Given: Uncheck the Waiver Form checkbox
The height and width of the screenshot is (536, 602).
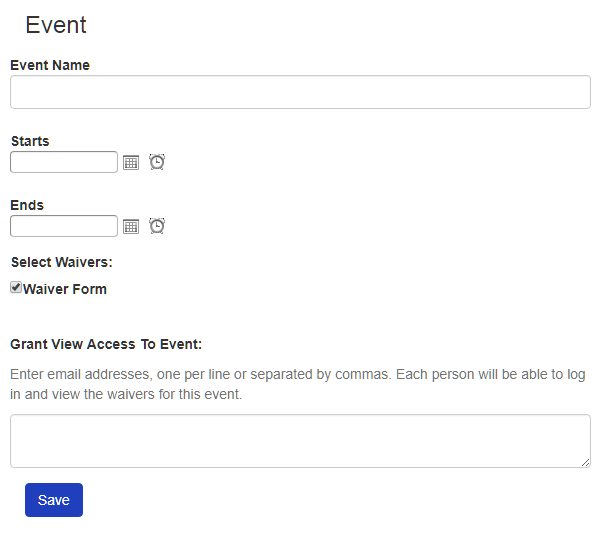Looking at the screenshot, I should [16, 288].
